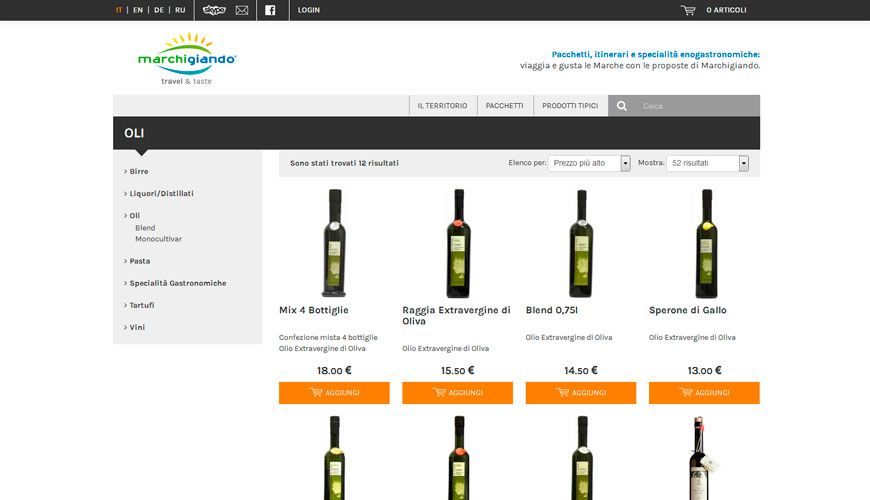Open the Raggia Extravergine bottle thumbnail
This screenshot has width=870, height=500.
pos(458,243)
